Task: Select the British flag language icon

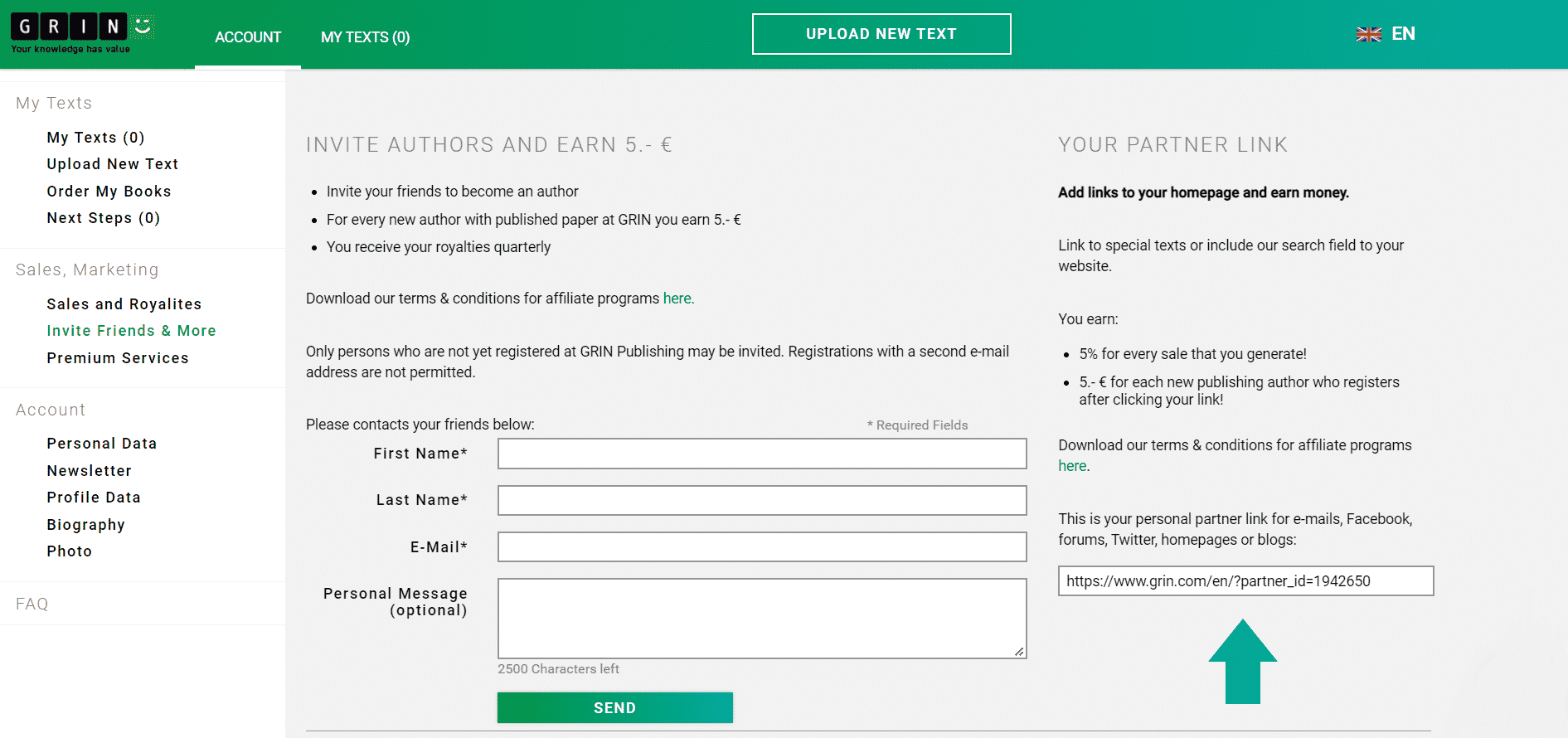Action: 1367,34
